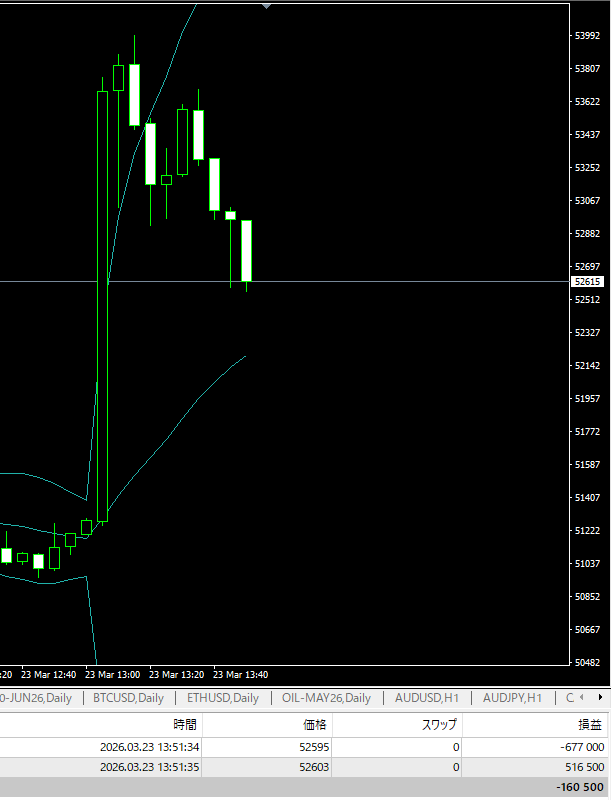This screenshot has height=800, width=611.
Task: Click the current price label 52615
Action: [x=587, y=282]
